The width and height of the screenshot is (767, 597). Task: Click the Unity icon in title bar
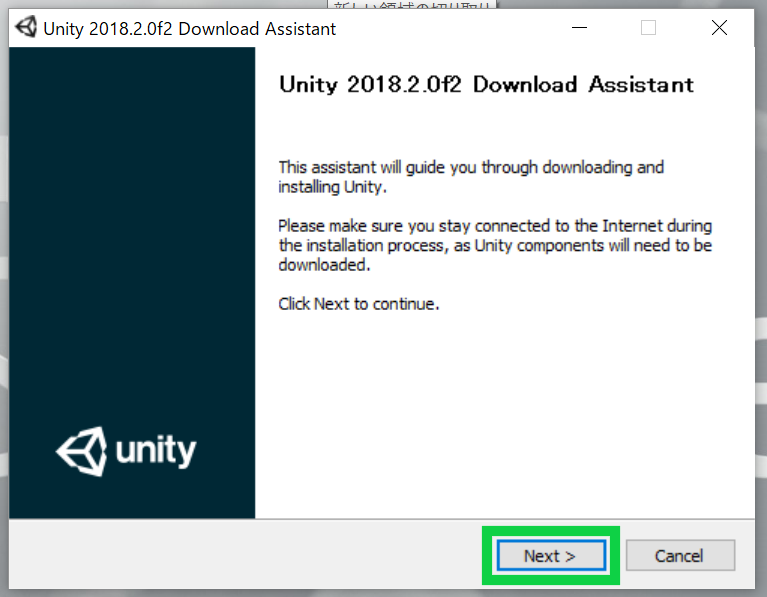[x=25, y=28]
